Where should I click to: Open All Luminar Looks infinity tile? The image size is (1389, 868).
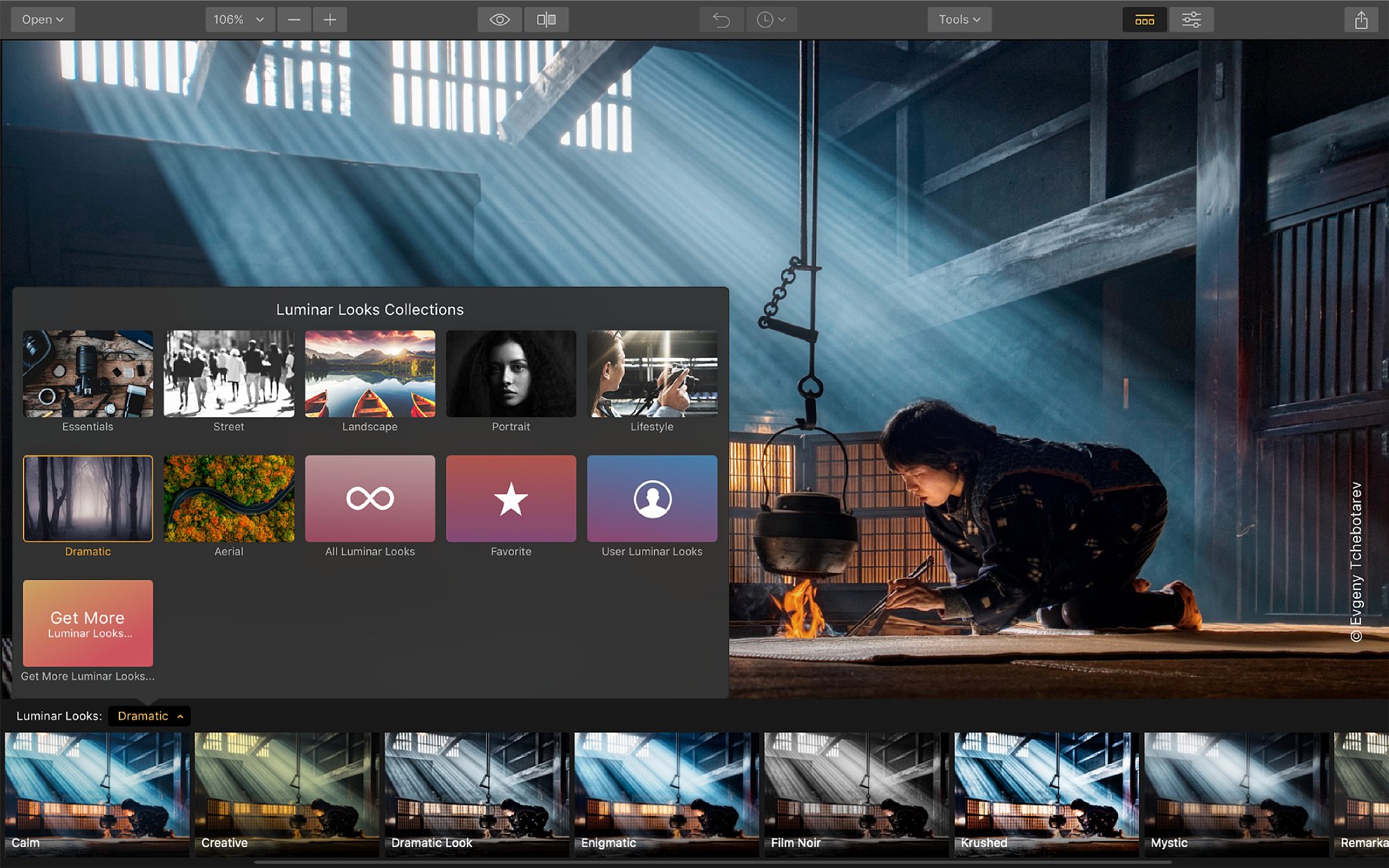pos(370,499)
